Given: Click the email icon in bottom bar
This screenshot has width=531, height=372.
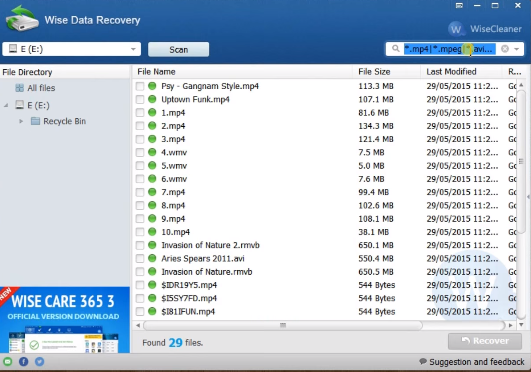Looking at the screenshot, I should [7, 361].
